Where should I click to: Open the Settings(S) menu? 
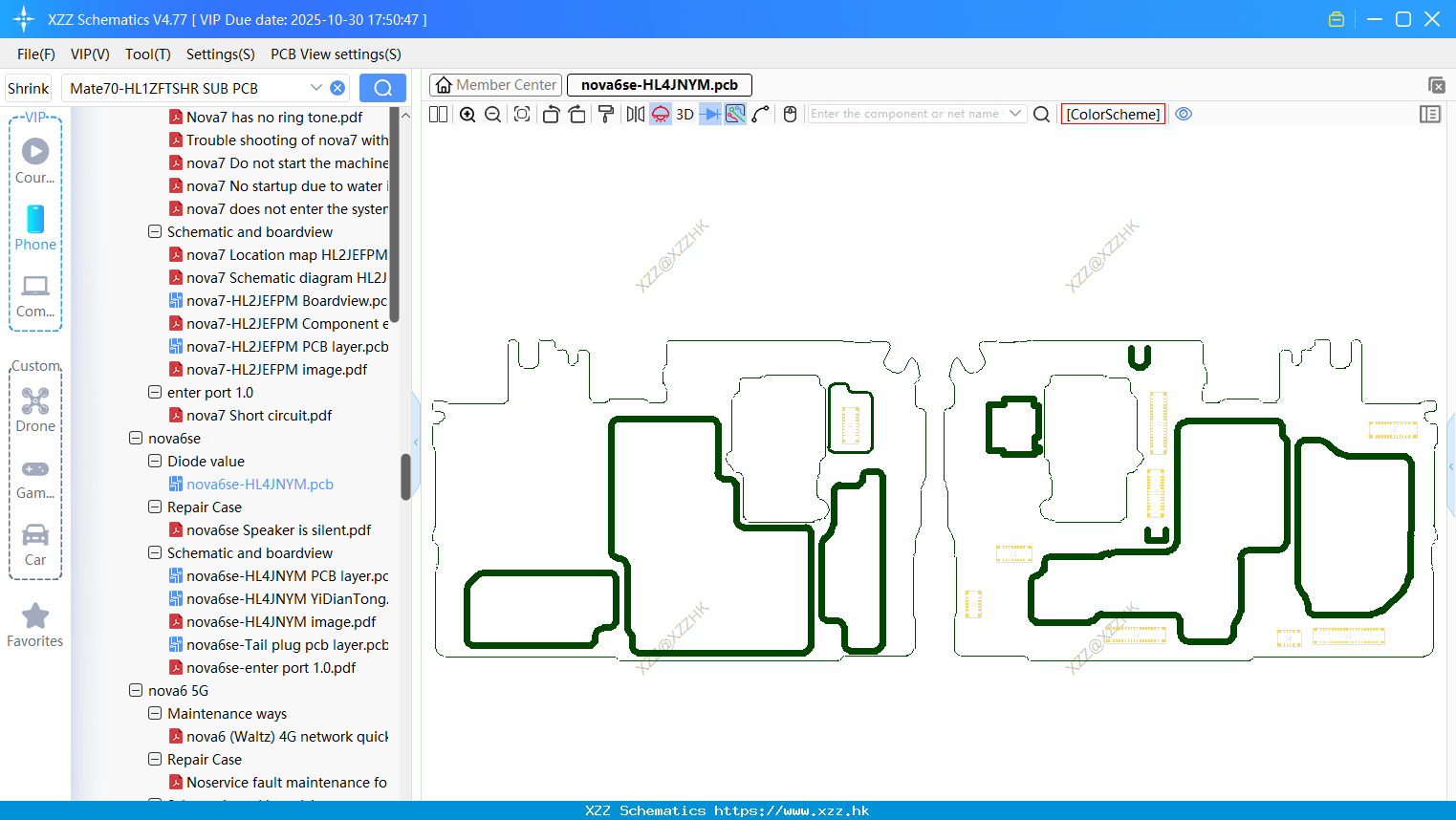[x=221, y=54]
